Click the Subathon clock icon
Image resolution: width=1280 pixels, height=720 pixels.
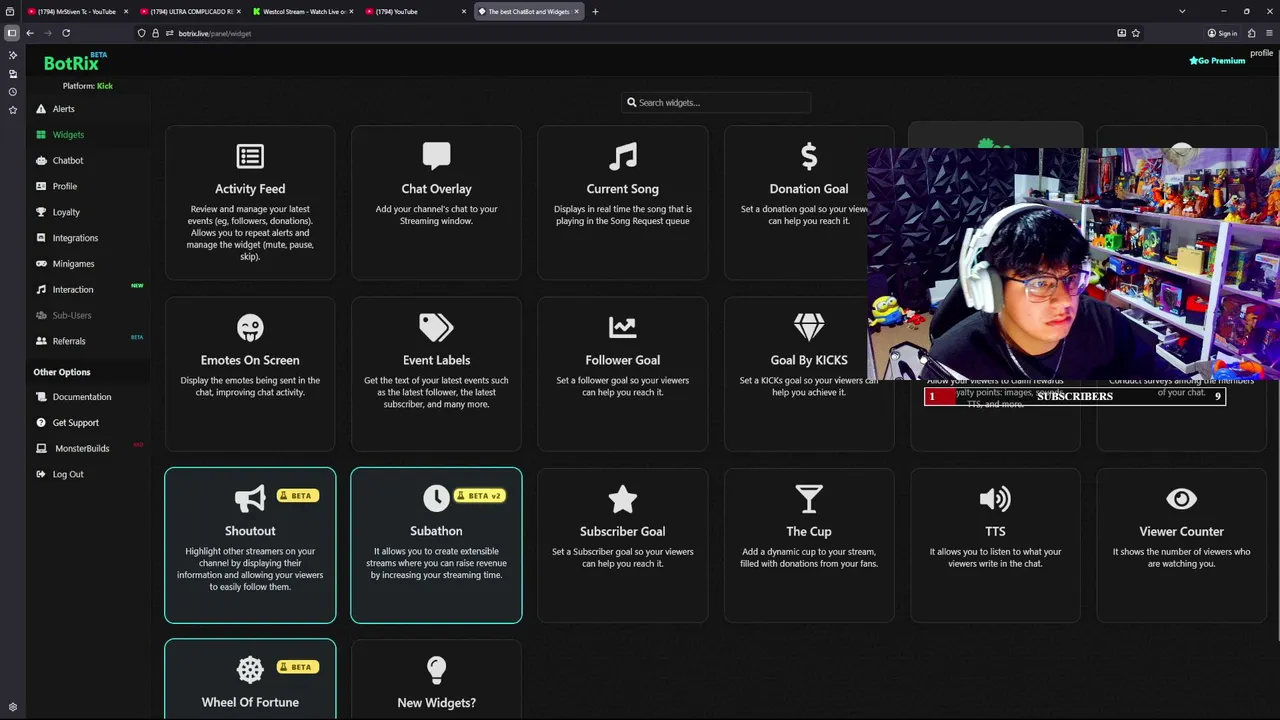[x=436, y=498]
